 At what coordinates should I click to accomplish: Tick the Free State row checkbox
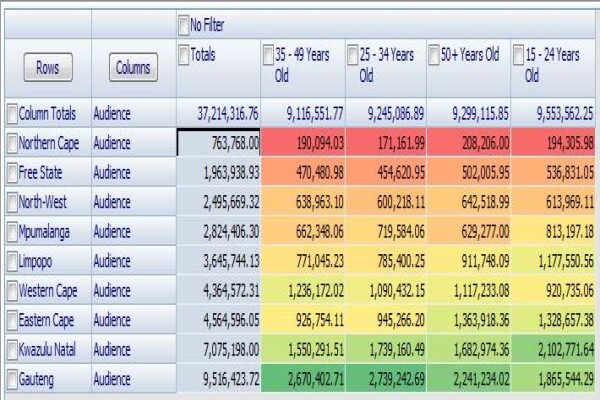click(x=12, y=173)
